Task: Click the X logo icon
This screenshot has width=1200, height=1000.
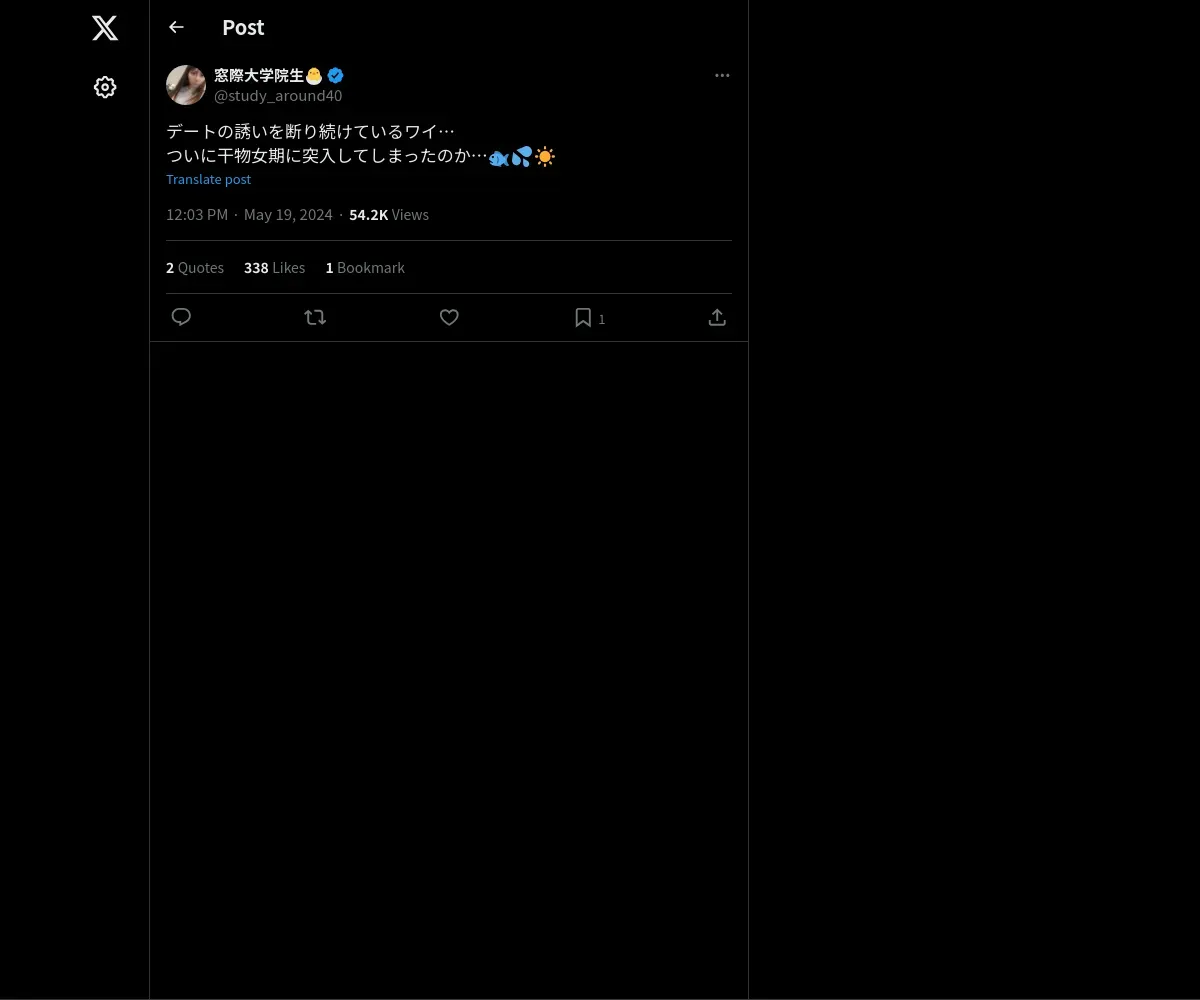Action: click(x=105, y=28)
